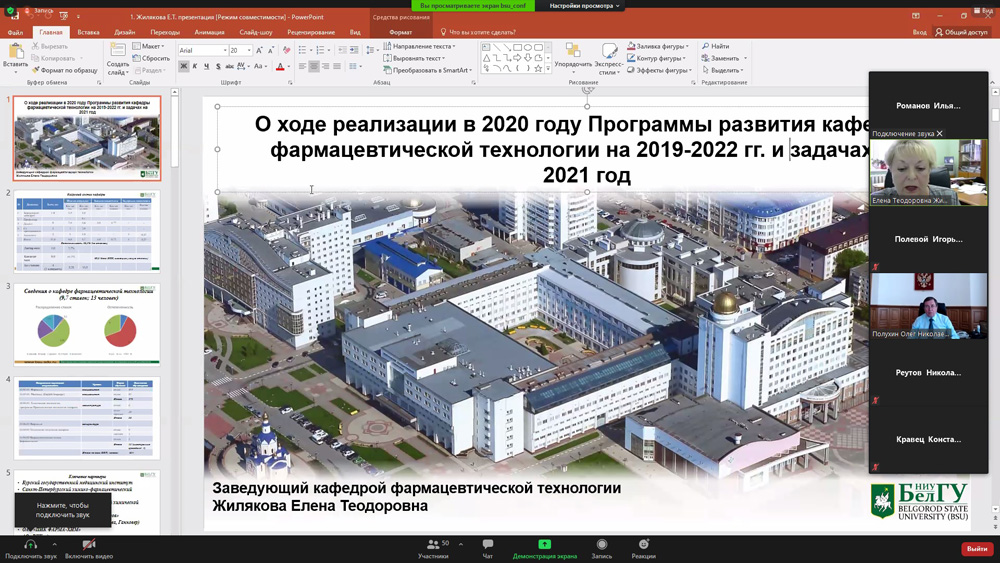The height and width of the screenshot is (563, 1000).
Task: Click the Экспресс-стили quick styles icon
Action: coord(609,58)
